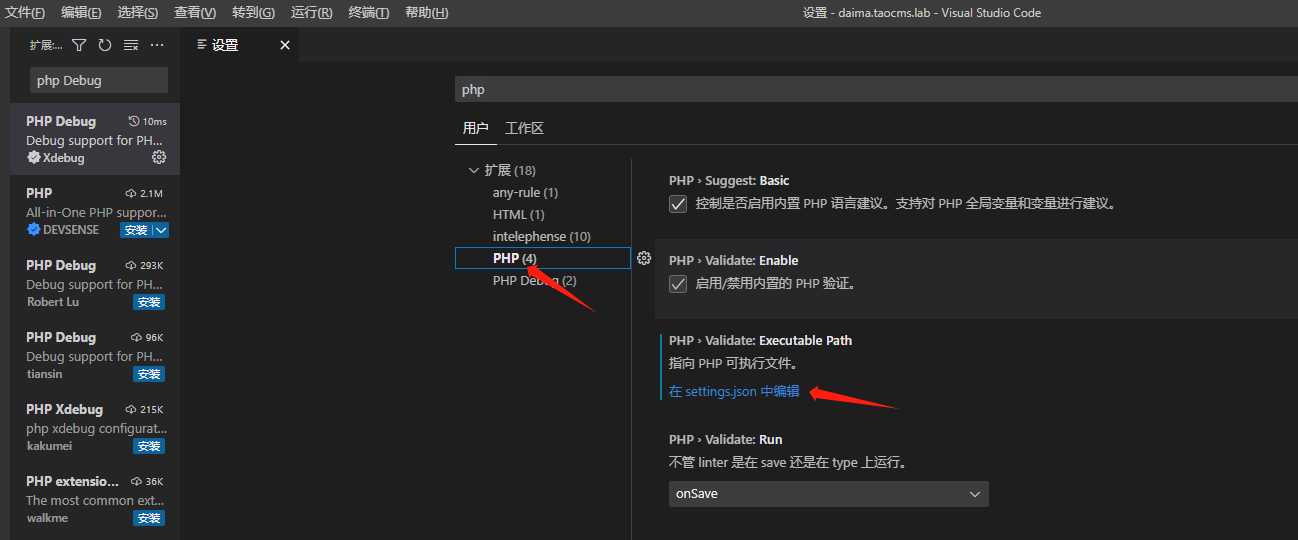Toggle PHP Validate Enable checkbox
The image size is (1298, 540).
[x=678, y=283]
